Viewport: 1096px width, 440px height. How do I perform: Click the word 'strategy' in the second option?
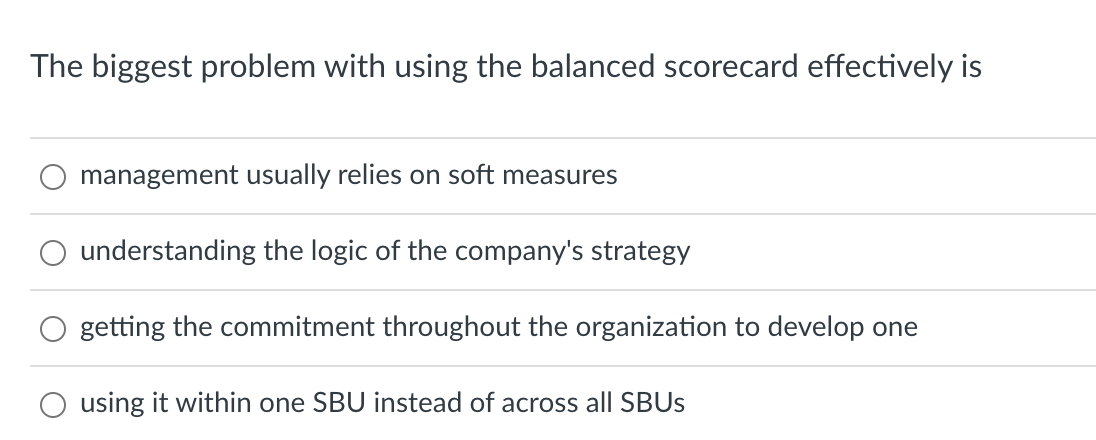pos(640,252)
